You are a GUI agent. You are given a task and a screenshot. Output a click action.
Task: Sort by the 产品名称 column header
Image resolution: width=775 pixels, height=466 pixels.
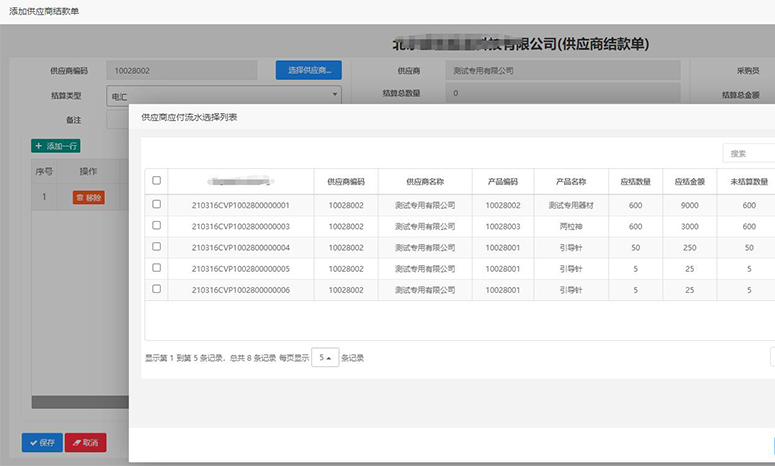click(570, 181)
